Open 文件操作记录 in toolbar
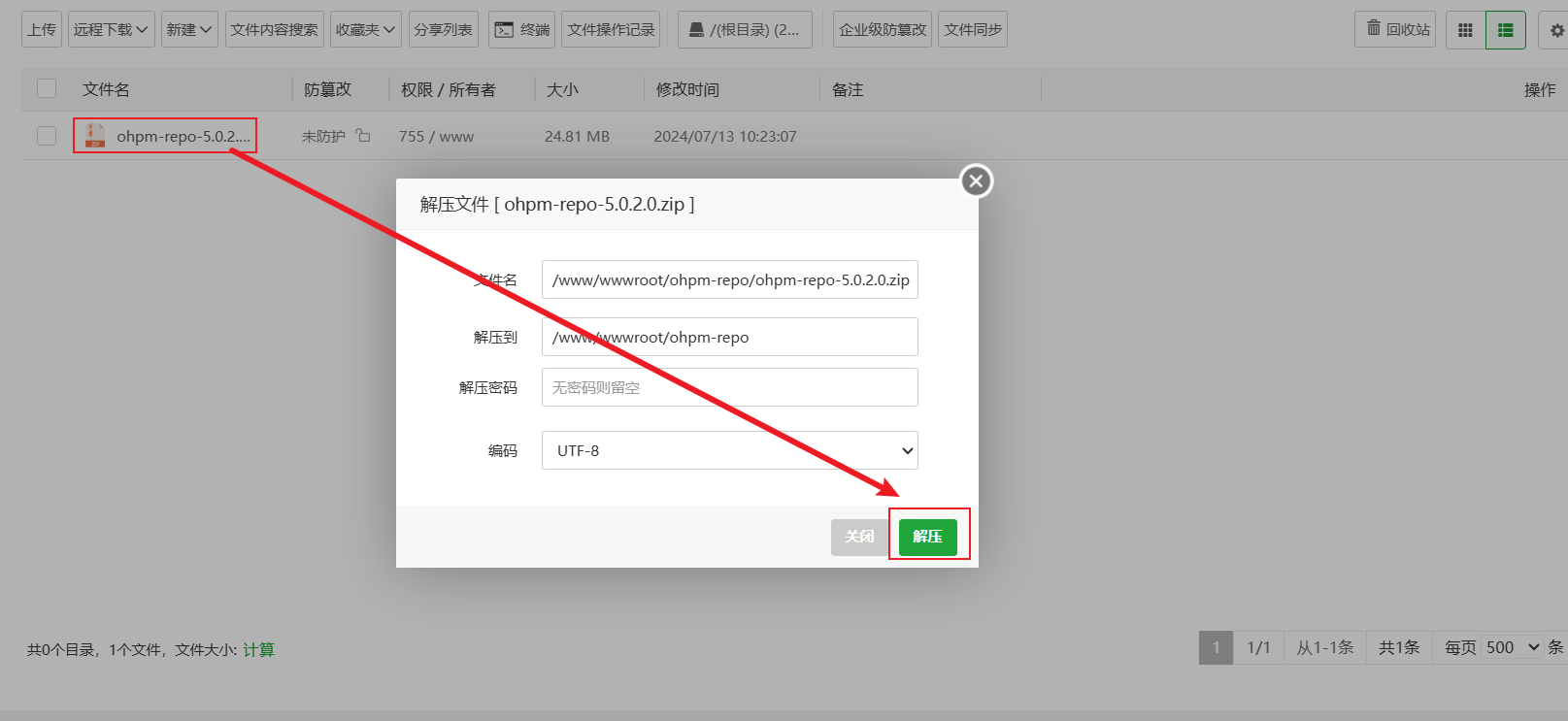Viewport: 1568px width, 721px height. coord(611,30)
